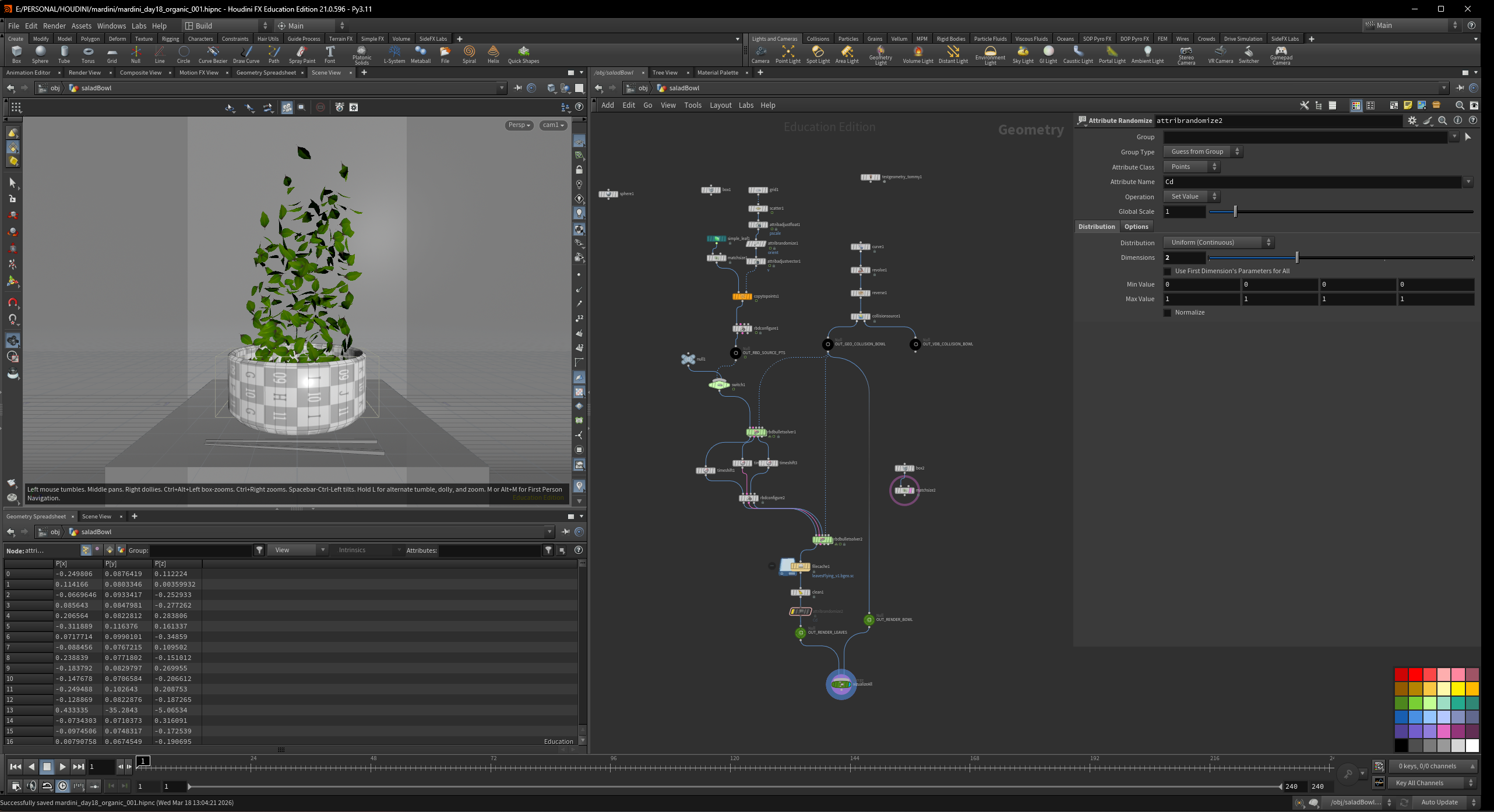This screenshot has width=1494, height=812.
Task: Open the Switcher shelf tool
Action: point(1249,54)
